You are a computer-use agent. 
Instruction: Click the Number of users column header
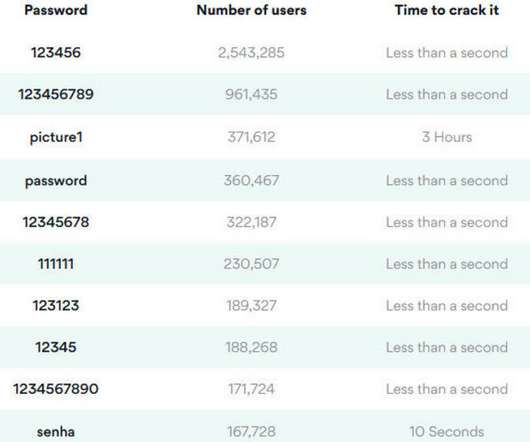[x=251, y=10]
